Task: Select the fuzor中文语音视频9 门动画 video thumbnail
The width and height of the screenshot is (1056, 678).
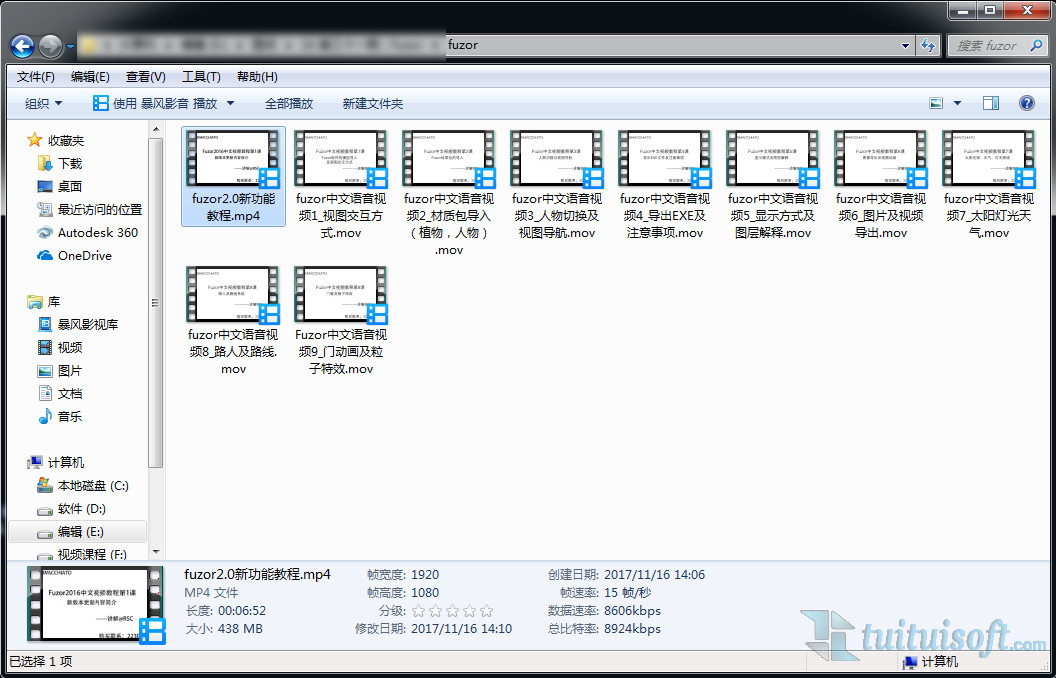Action: click(x=341, y=295)
